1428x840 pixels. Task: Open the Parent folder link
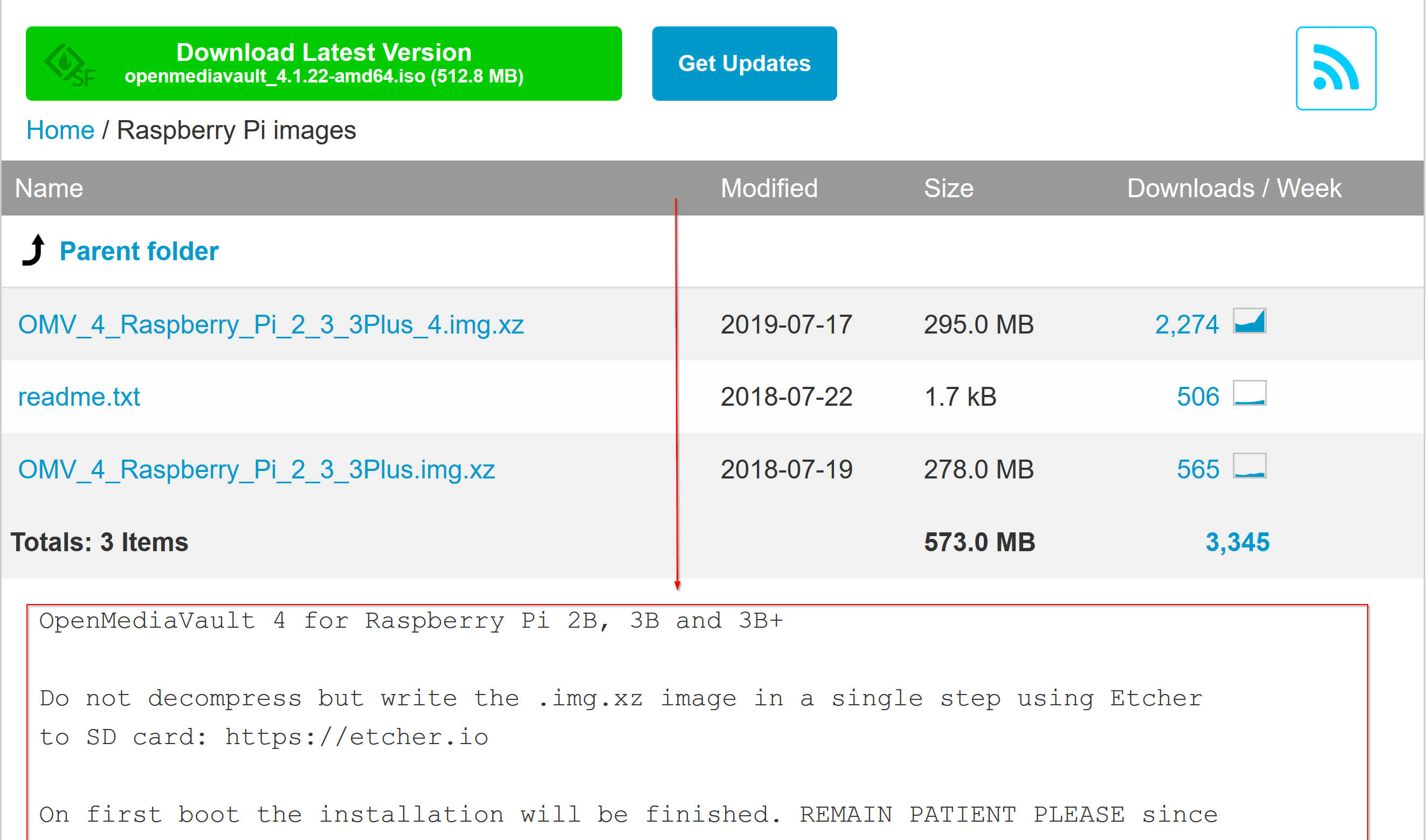coord(140,252)
